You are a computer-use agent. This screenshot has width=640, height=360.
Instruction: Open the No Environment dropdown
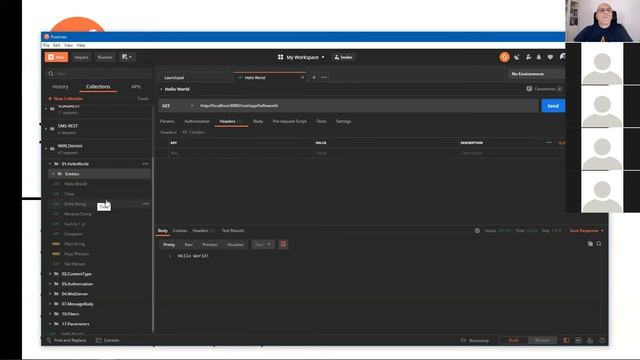click(x=536, y=74)
